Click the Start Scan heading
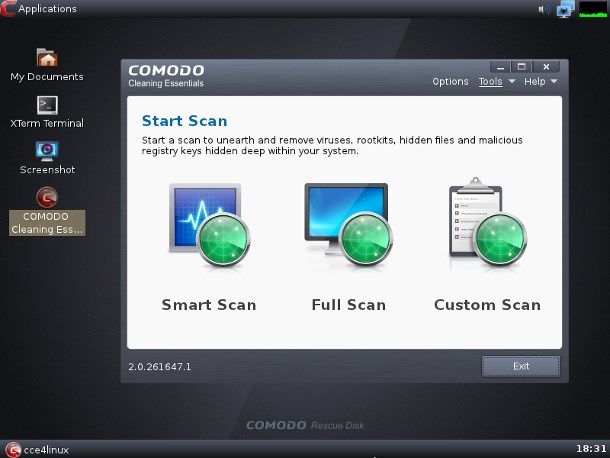 click(x=184, y=121)
